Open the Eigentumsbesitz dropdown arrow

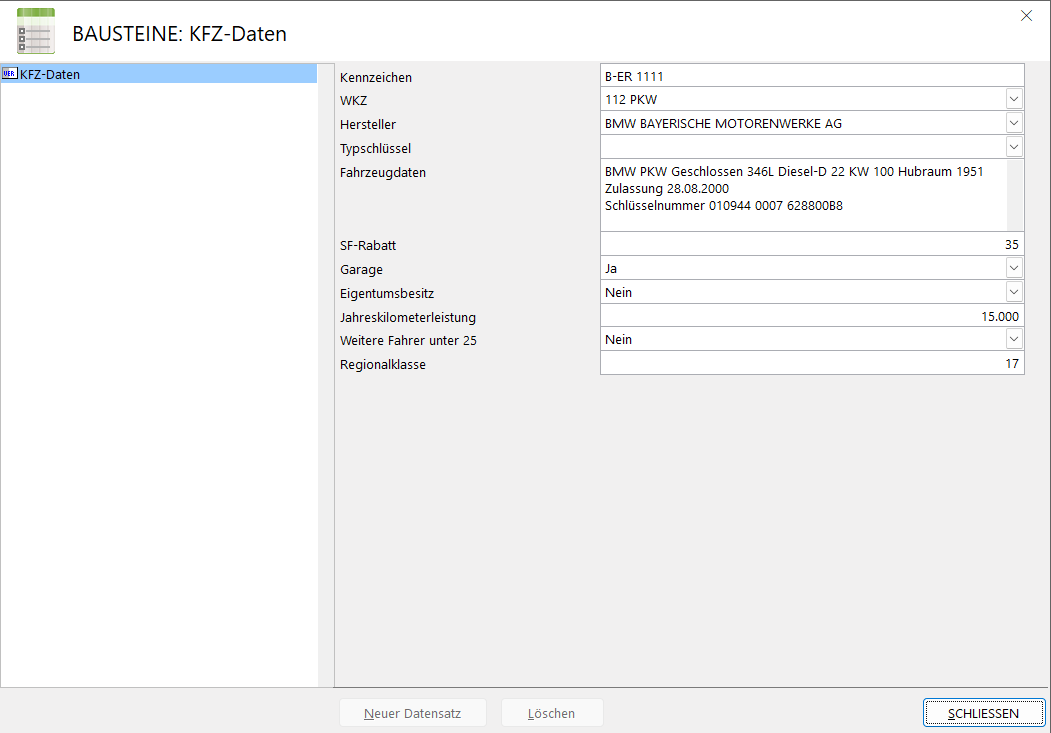(x=1014, y=292)
